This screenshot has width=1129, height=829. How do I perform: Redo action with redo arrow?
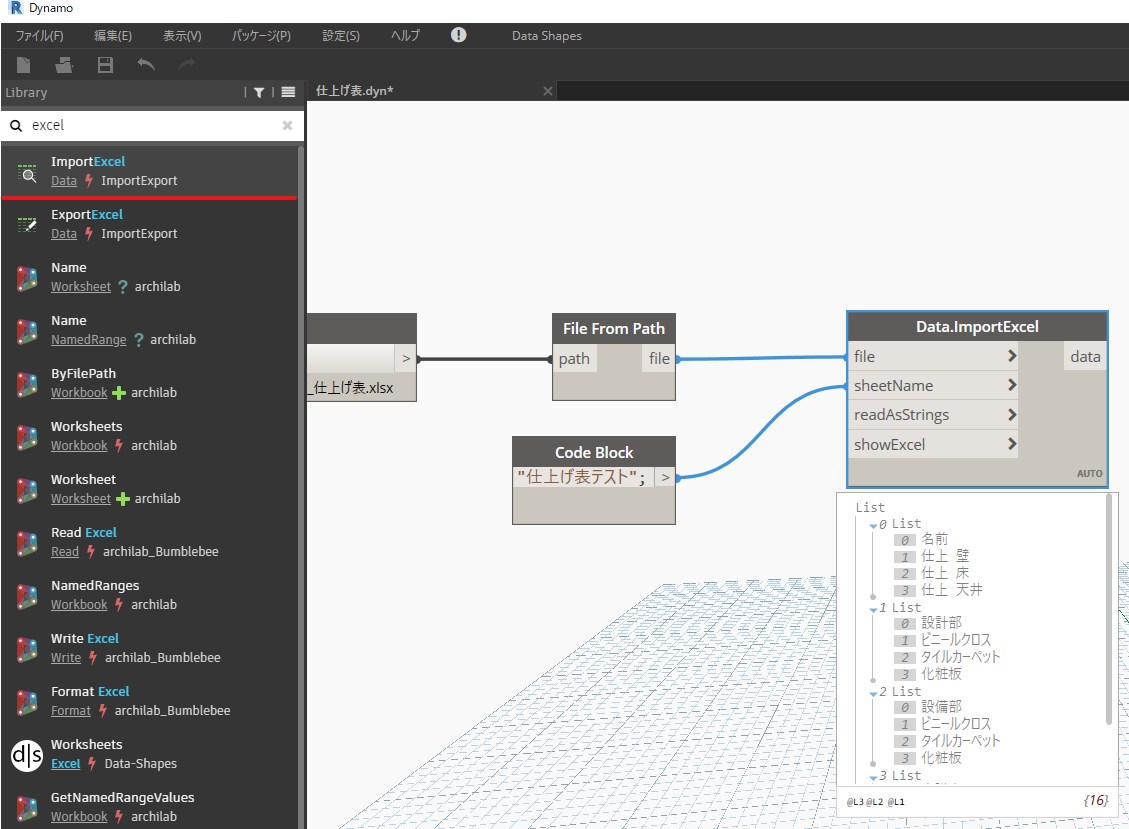pyautogui.click(x=187, y=66)
